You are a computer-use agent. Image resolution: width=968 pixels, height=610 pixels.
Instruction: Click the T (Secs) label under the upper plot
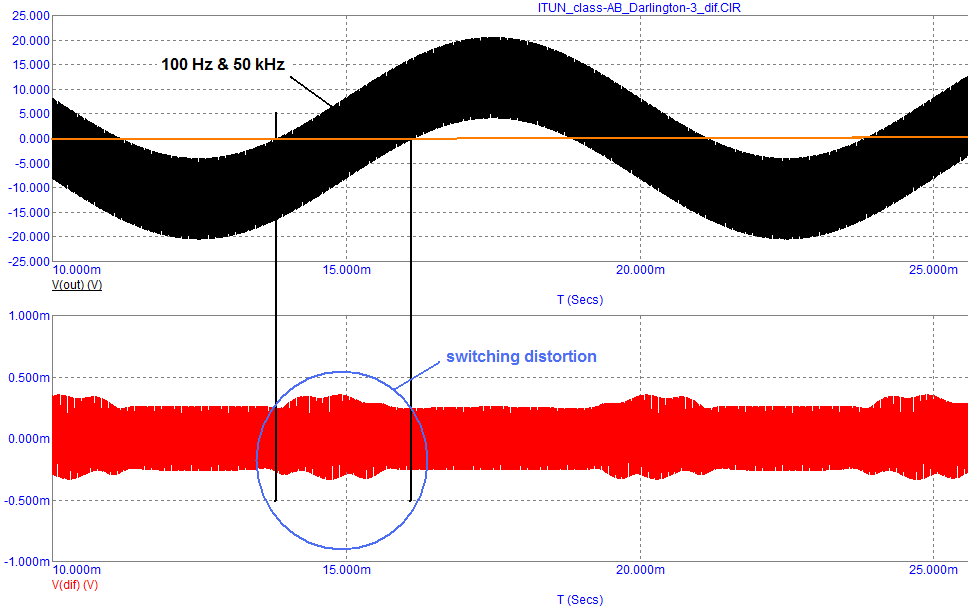[x=580, y=300]
